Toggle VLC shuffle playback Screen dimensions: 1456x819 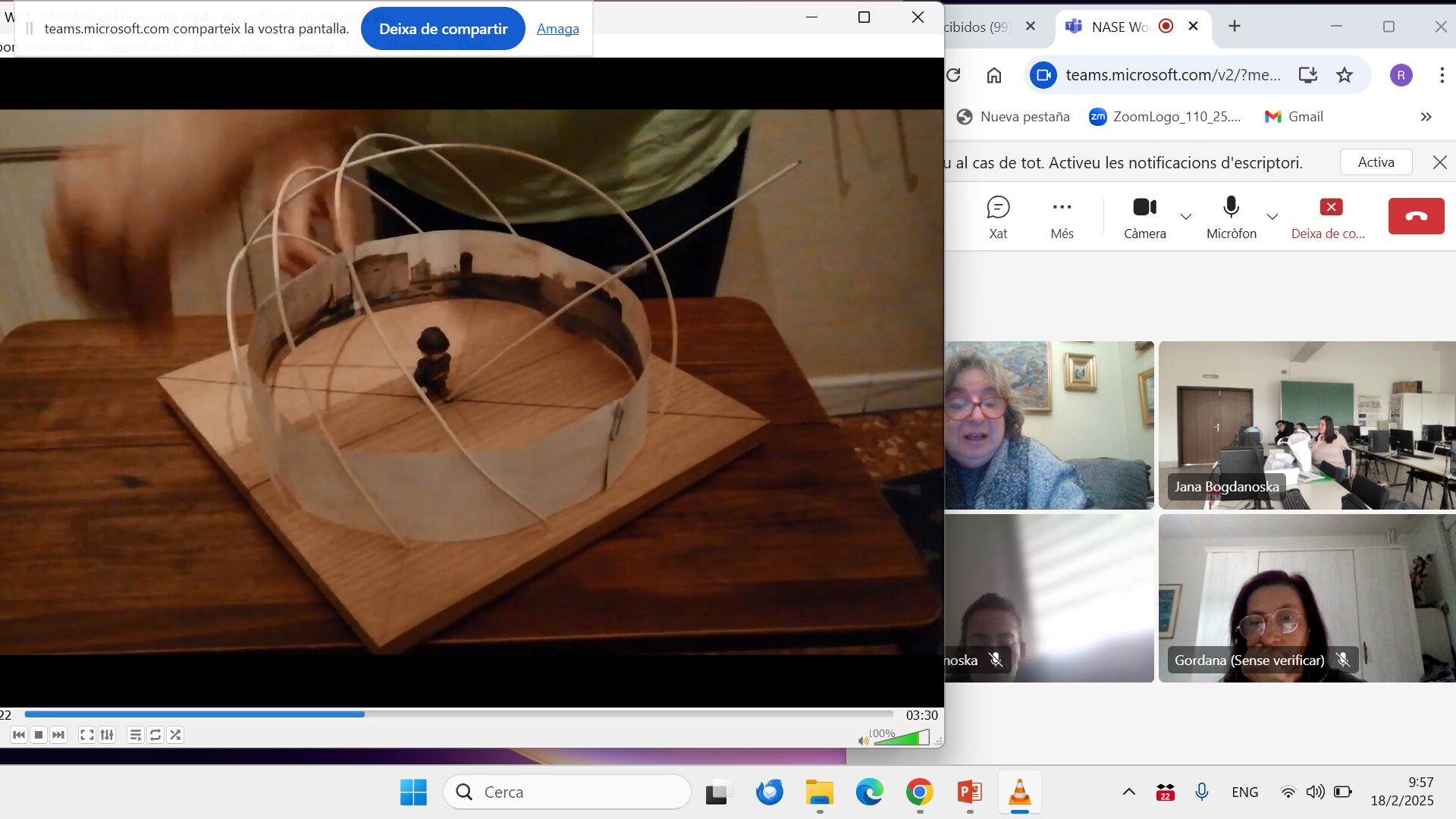coord(175,735)
